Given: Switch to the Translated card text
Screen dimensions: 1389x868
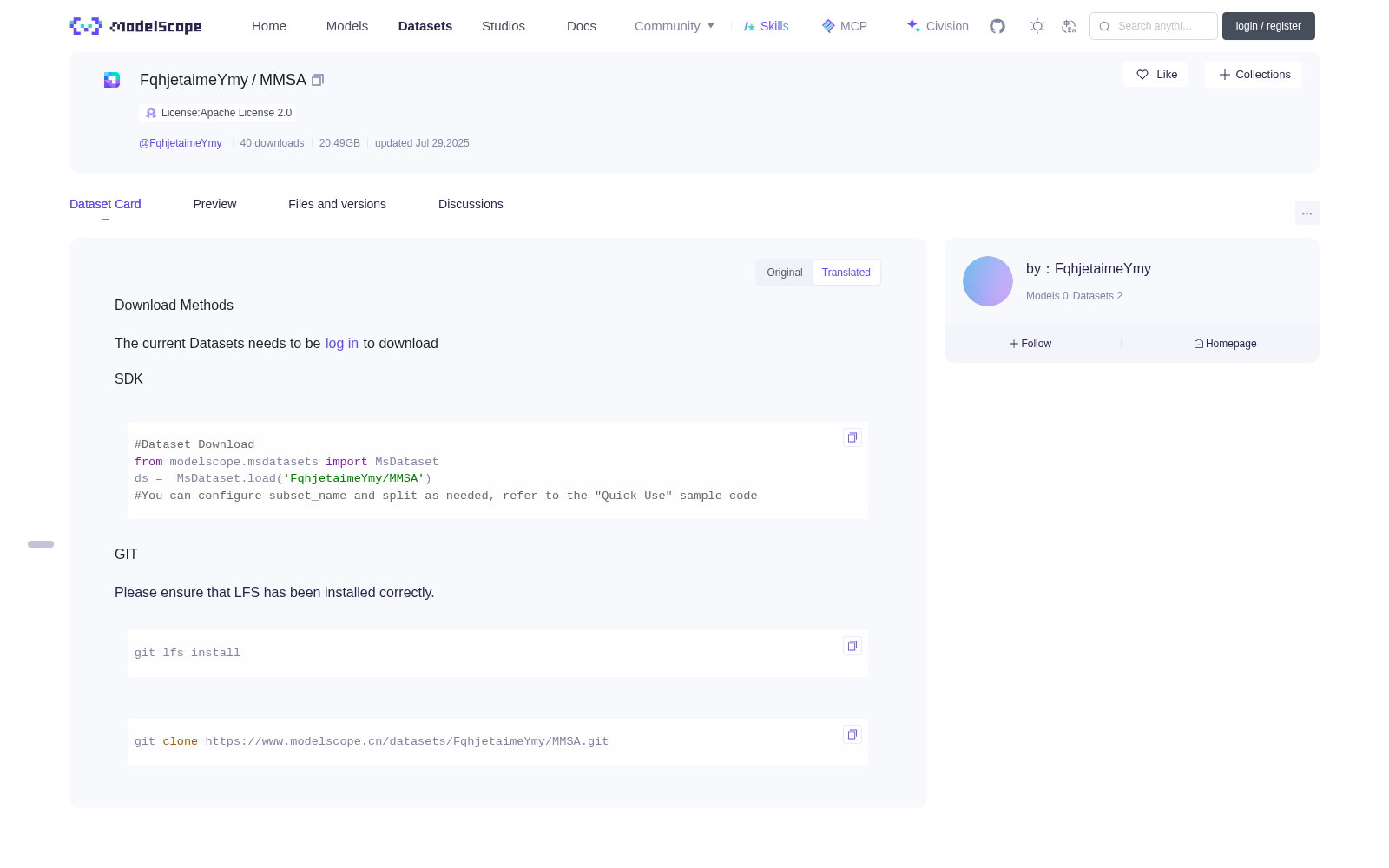Looking at the screenshot, I should [846, 273].
